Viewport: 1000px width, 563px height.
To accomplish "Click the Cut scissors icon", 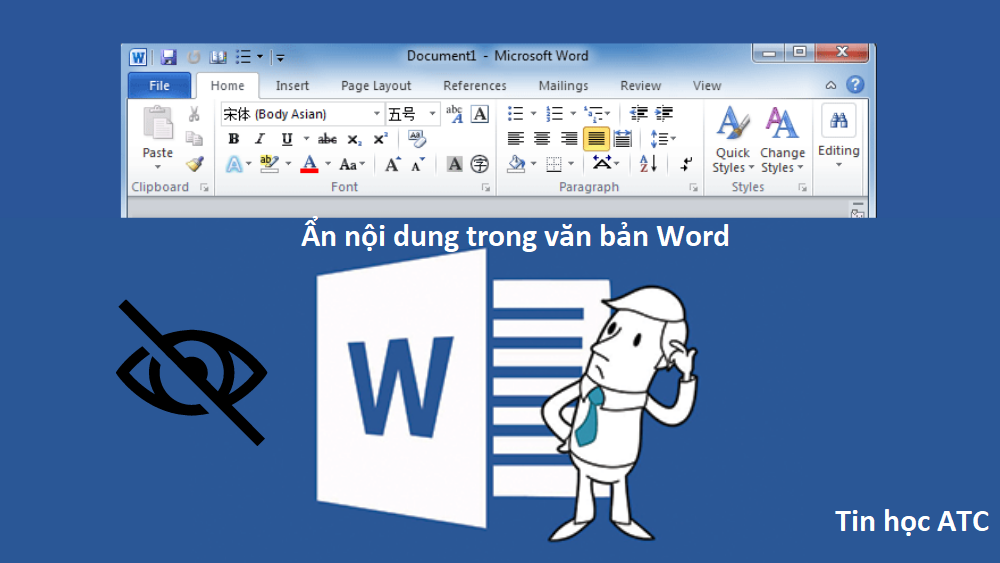I will coord(194,114).
